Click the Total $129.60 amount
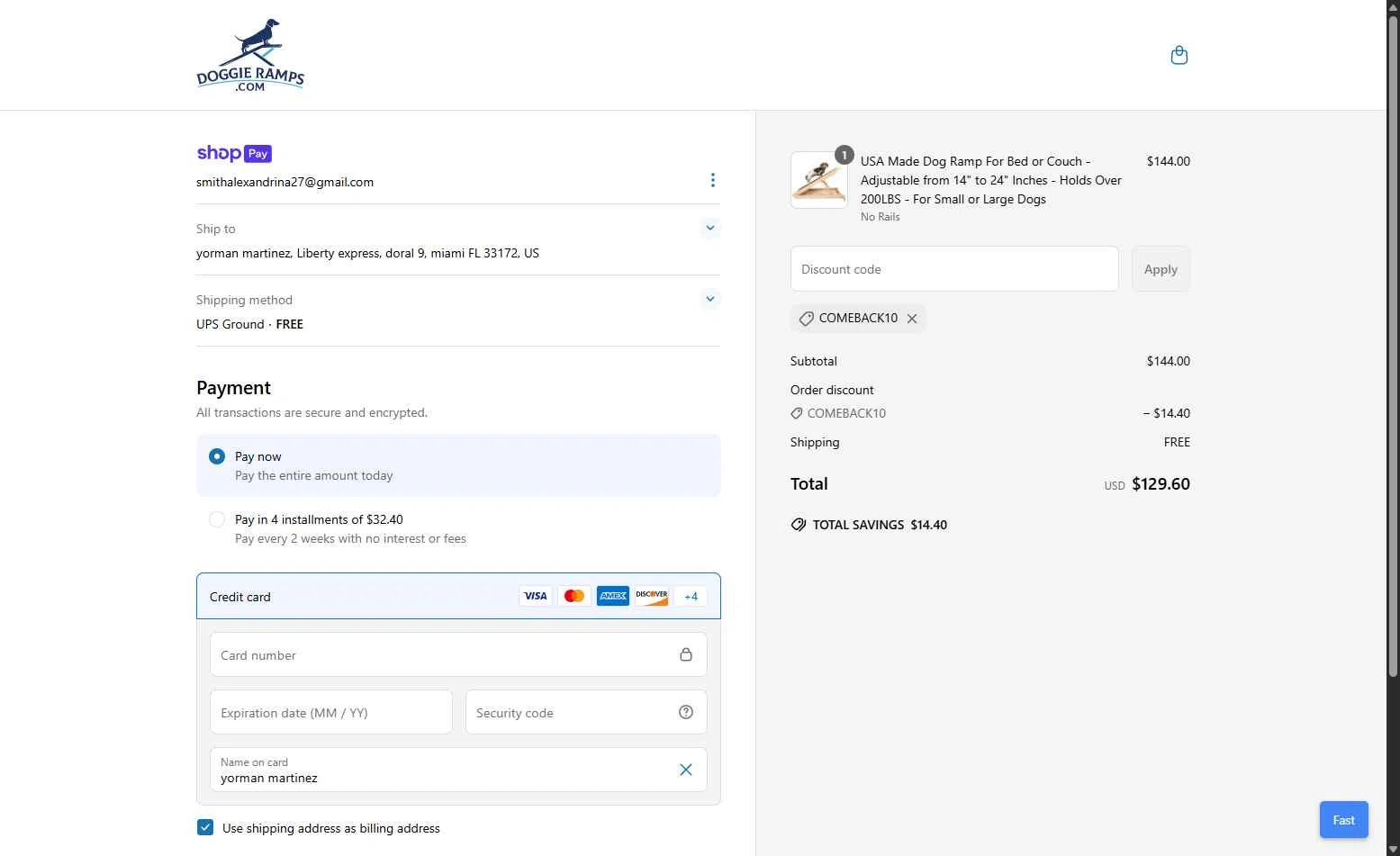 (x=1161, y=483)
